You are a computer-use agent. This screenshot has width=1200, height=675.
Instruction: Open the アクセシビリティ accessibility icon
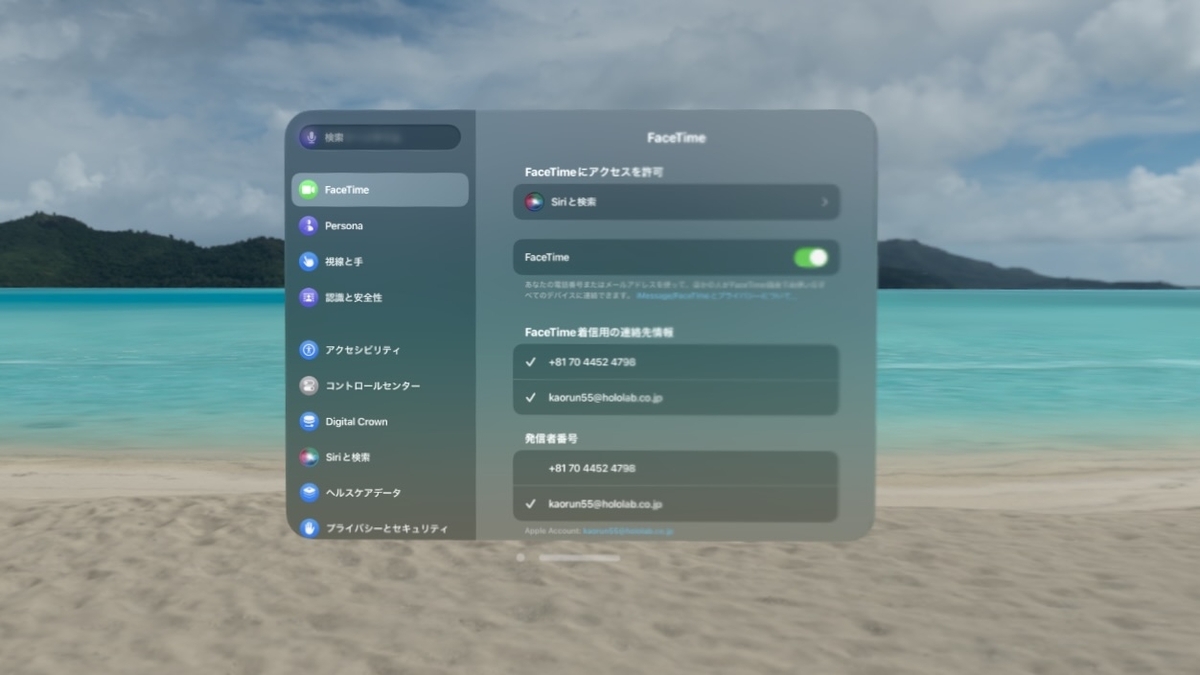(x=308, y=350)
